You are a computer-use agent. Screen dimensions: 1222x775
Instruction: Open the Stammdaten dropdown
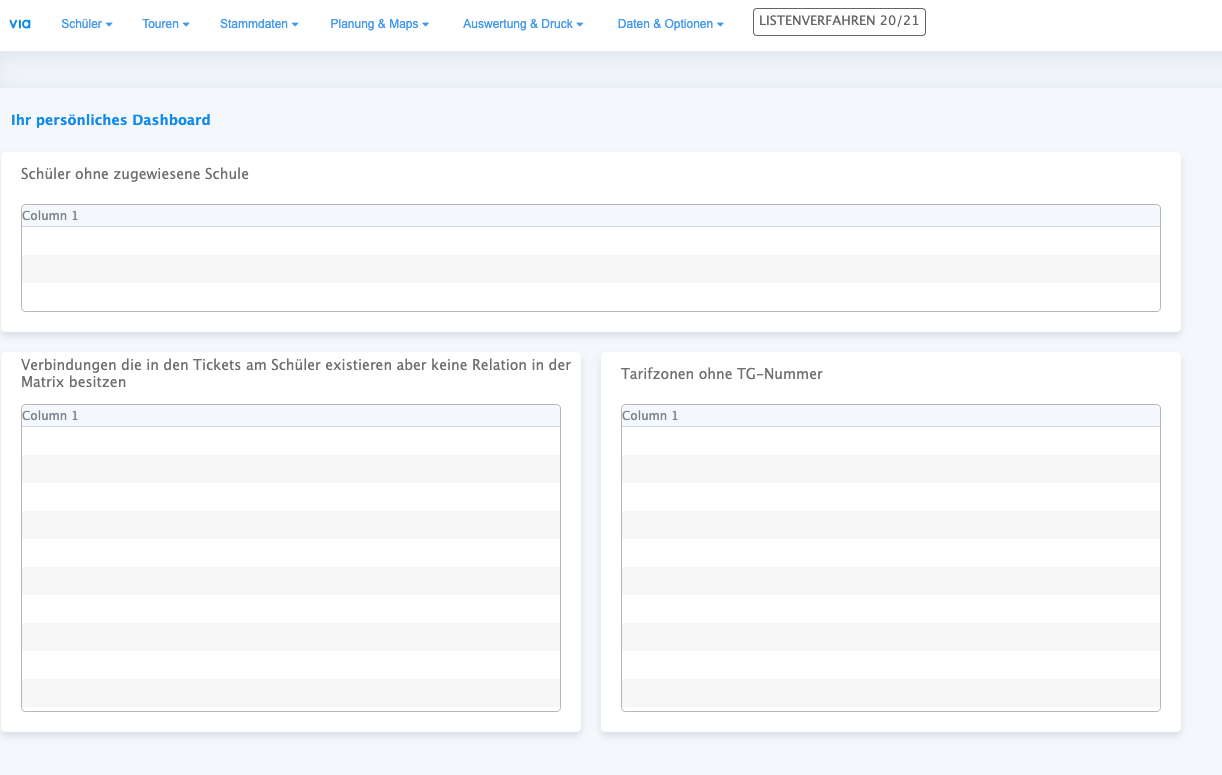pyautogui.click(x=259, y=24)
